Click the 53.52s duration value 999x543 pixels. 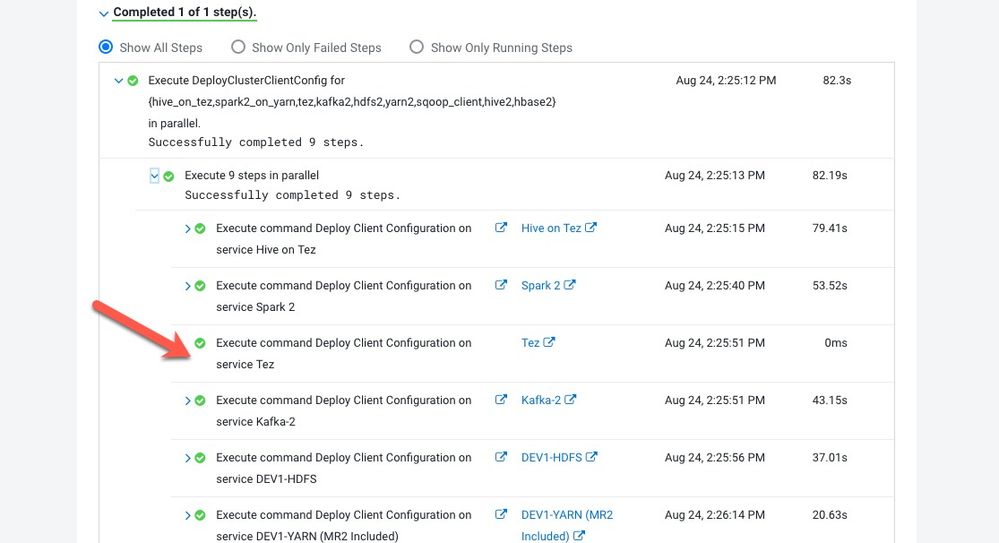point(830,286)
